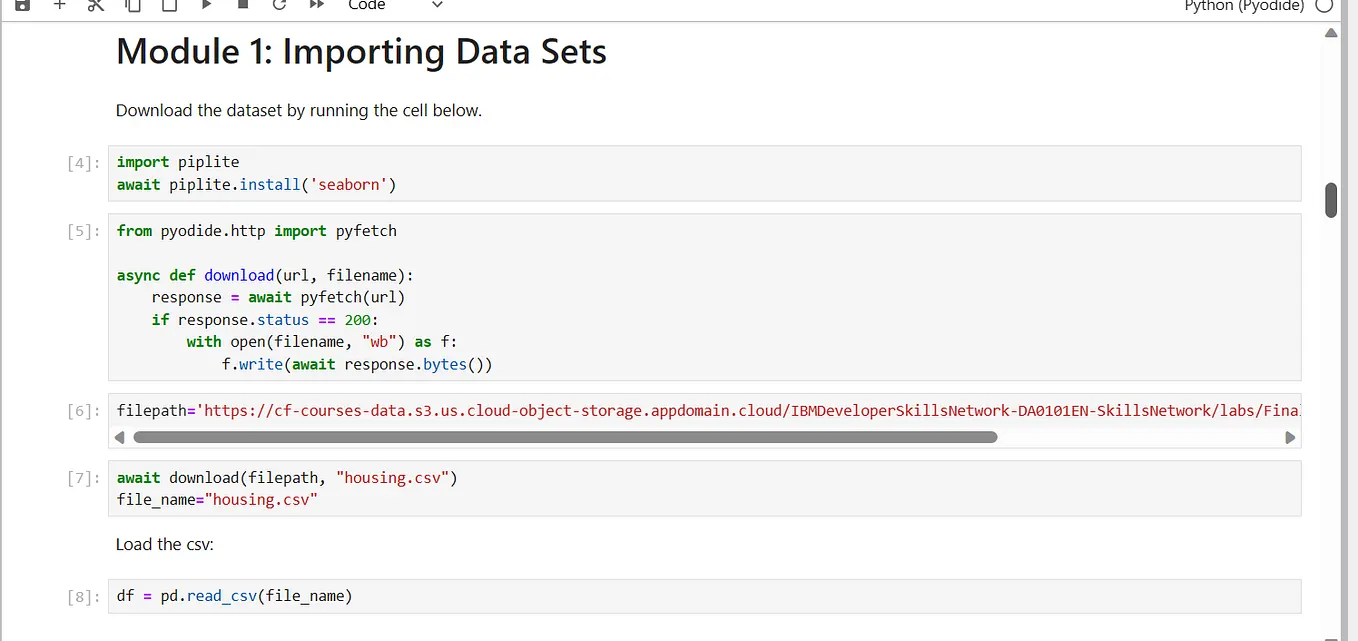Save the notebook
1358x641 pixels.
(21, 6)
